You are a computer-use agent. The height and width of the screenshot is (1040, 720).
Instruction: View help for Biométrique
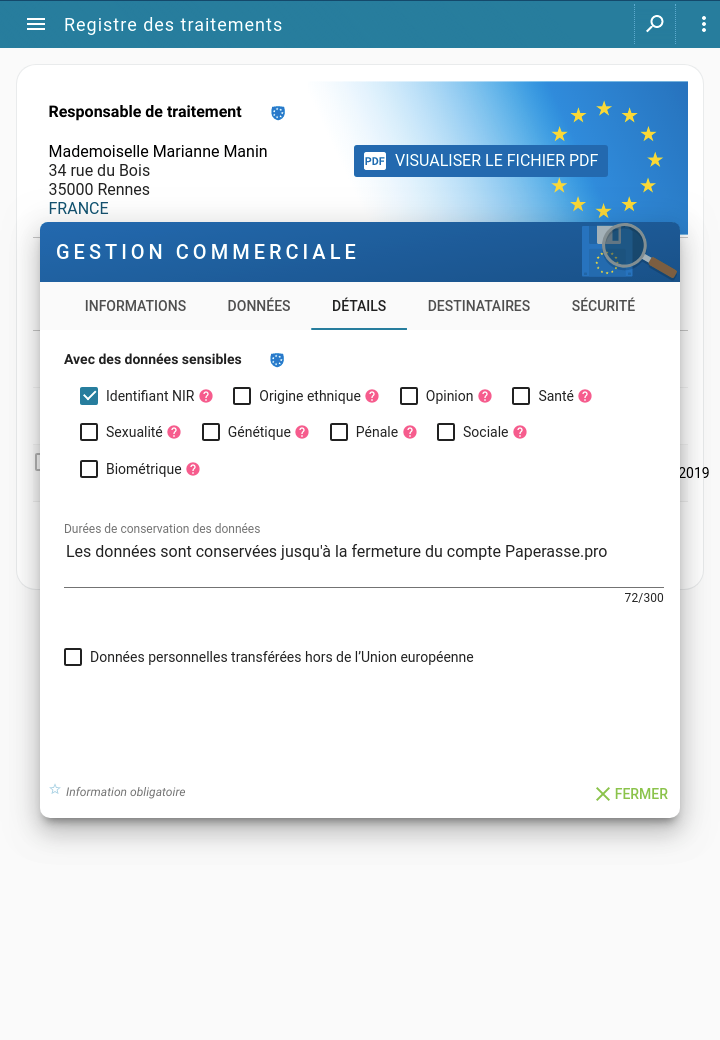click(x=192, y=468)
